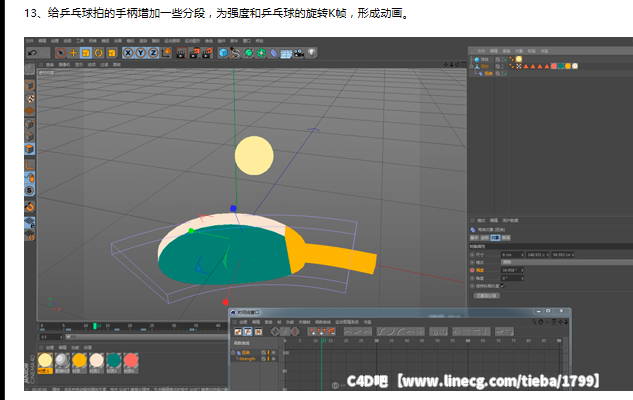Select the Rotate tool
633x400 pixels.
99,53
